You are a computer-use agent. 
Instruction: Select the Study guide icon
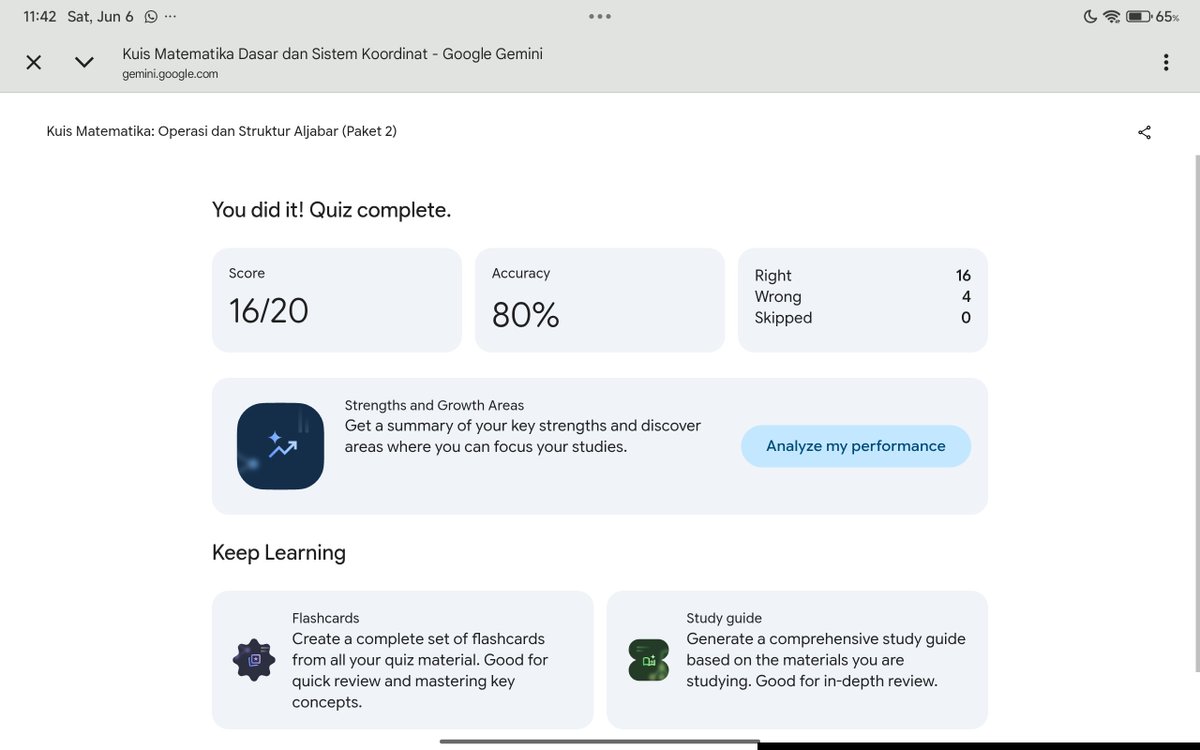(x=649, y=660)
